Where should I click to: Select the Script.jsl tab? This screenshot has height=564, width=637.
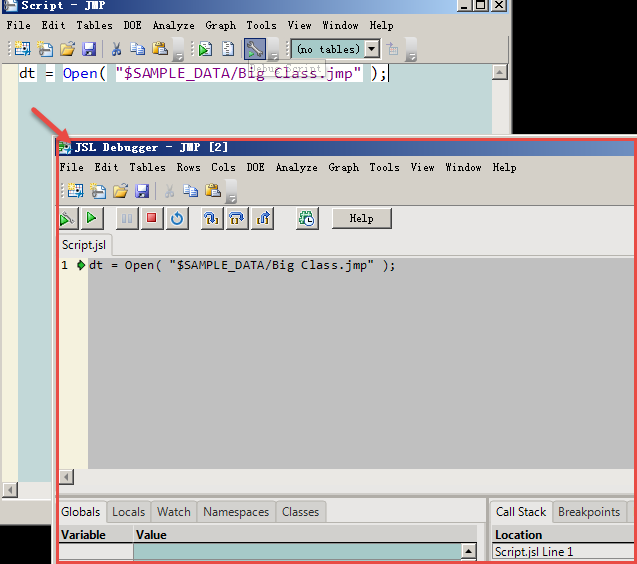(84, 245)
